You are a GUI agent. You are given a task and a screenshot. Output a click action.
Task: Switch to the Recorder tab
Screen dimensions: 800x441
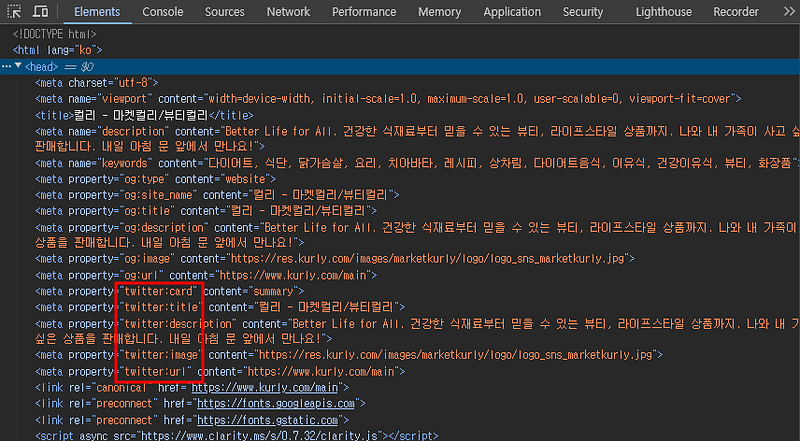(x=736, y=12)
